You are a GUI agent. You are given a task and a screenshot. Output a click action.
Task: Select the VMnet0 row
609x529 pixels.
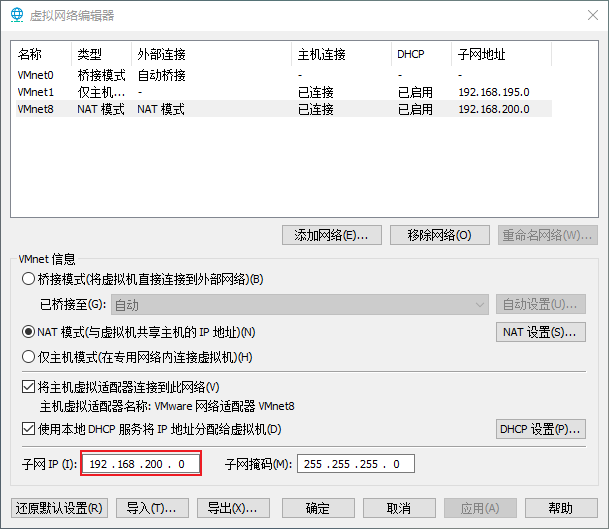tap(284, 75)
